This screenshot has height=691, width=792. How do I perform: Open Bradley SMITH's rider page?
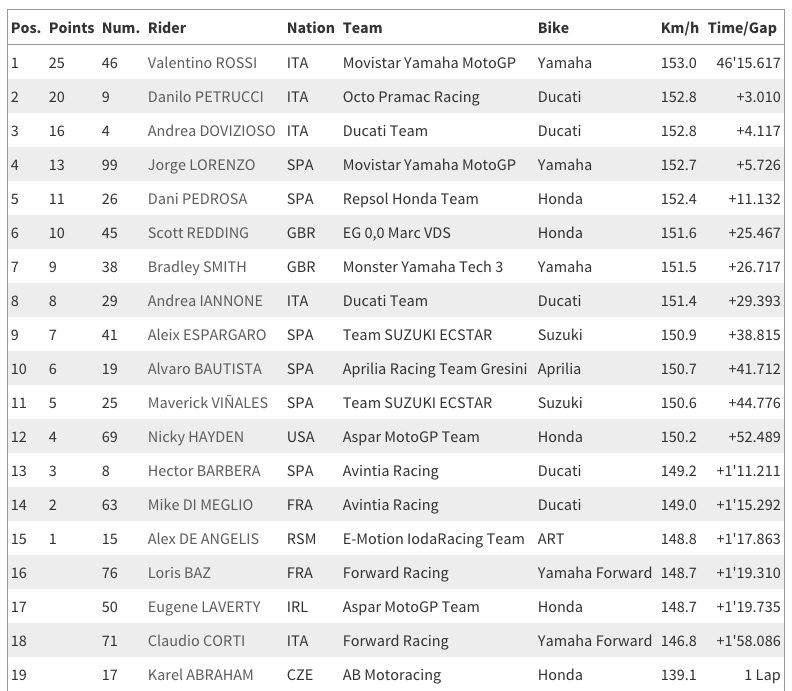(x=197, y=267)
